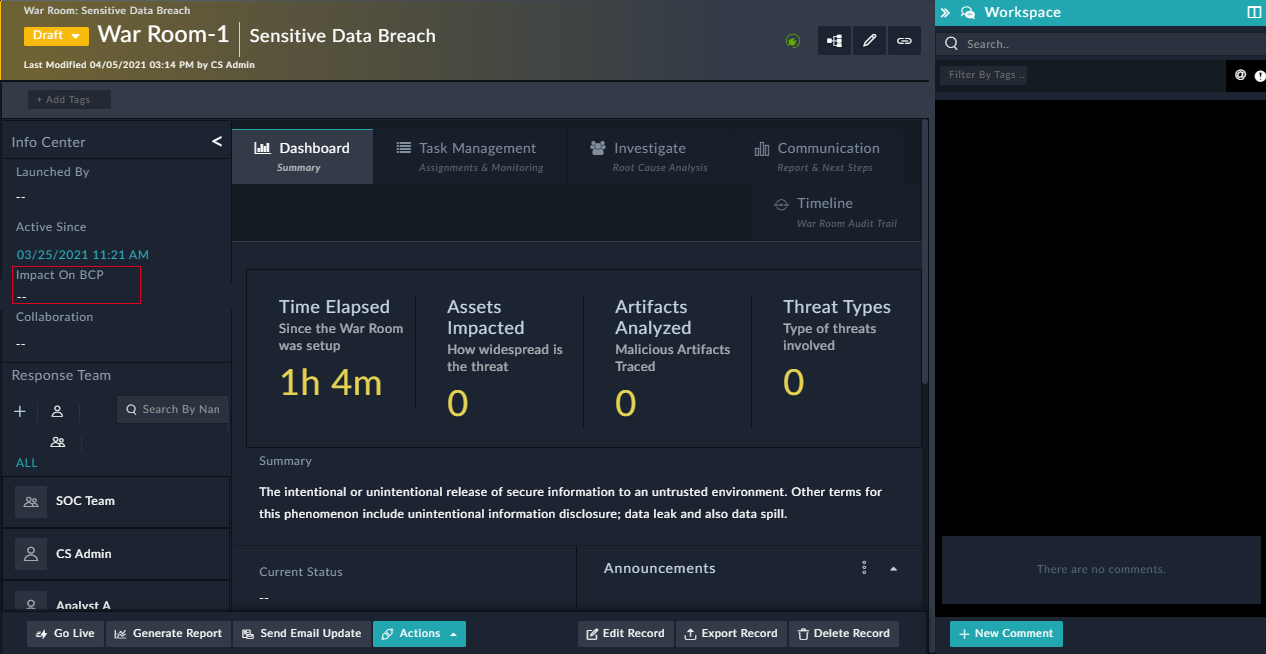
Task: Collapse the Workspace panel with double chevron
Action: coord(945,13)
